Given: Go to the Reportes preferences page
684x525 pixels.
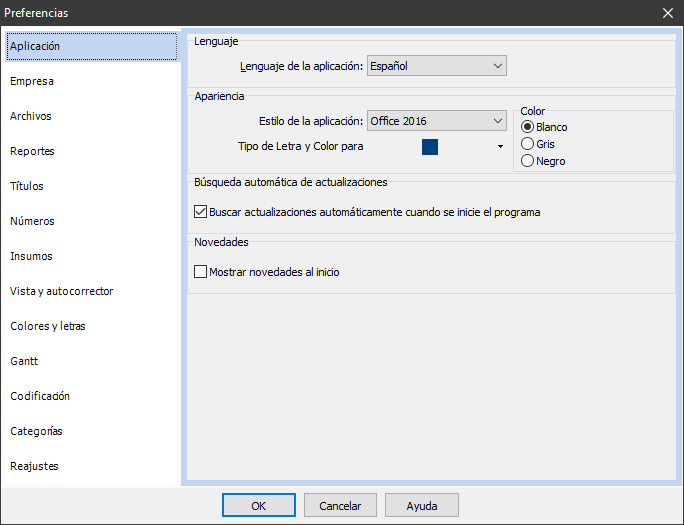Looking at the screenshot, I should click(x=32, y=151).
